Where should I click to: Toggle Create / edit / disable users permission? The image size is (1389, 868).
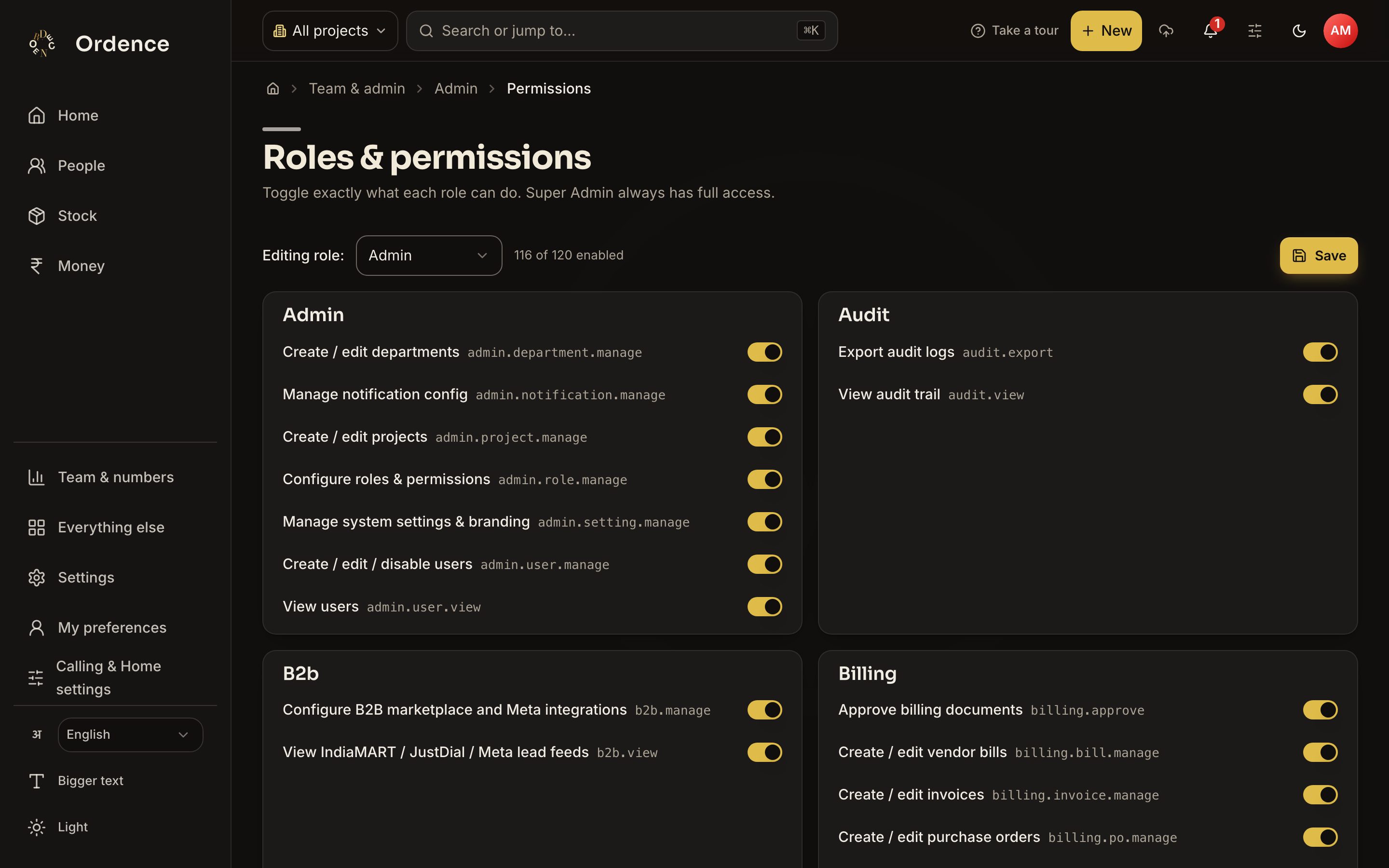tap(764, 564)
